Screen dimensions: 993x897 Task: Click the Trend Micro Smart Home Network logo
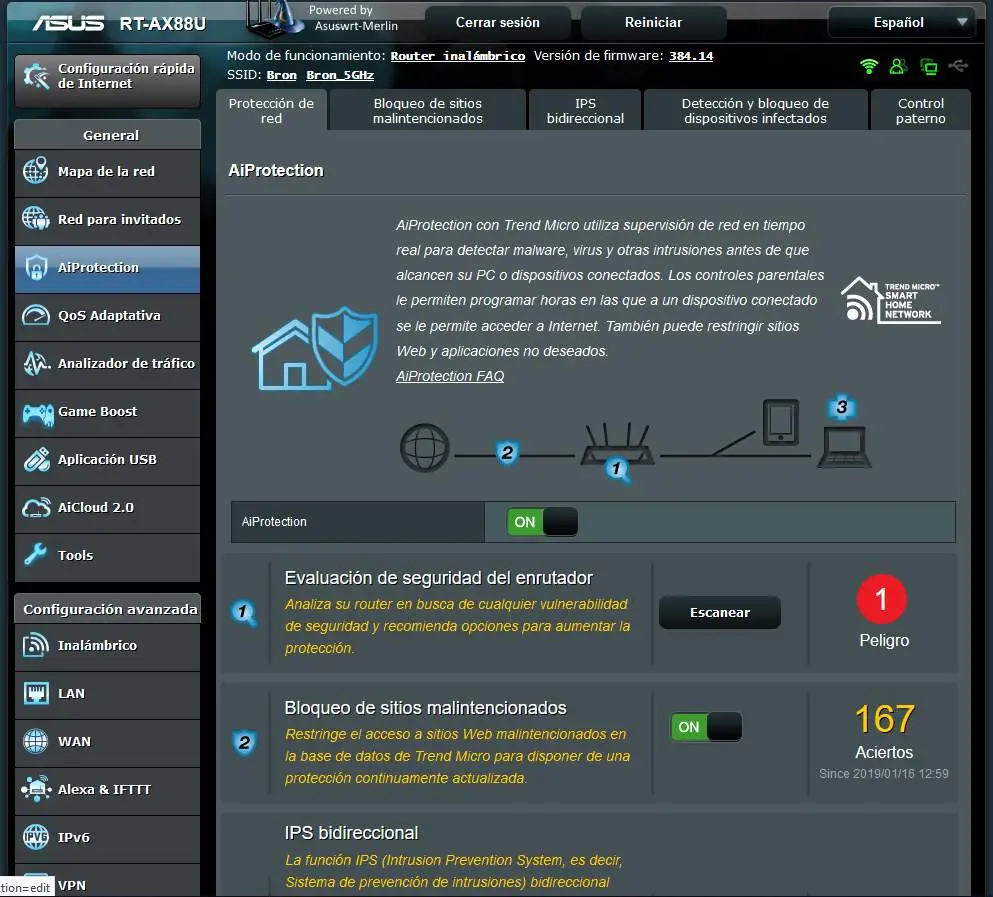890,300
